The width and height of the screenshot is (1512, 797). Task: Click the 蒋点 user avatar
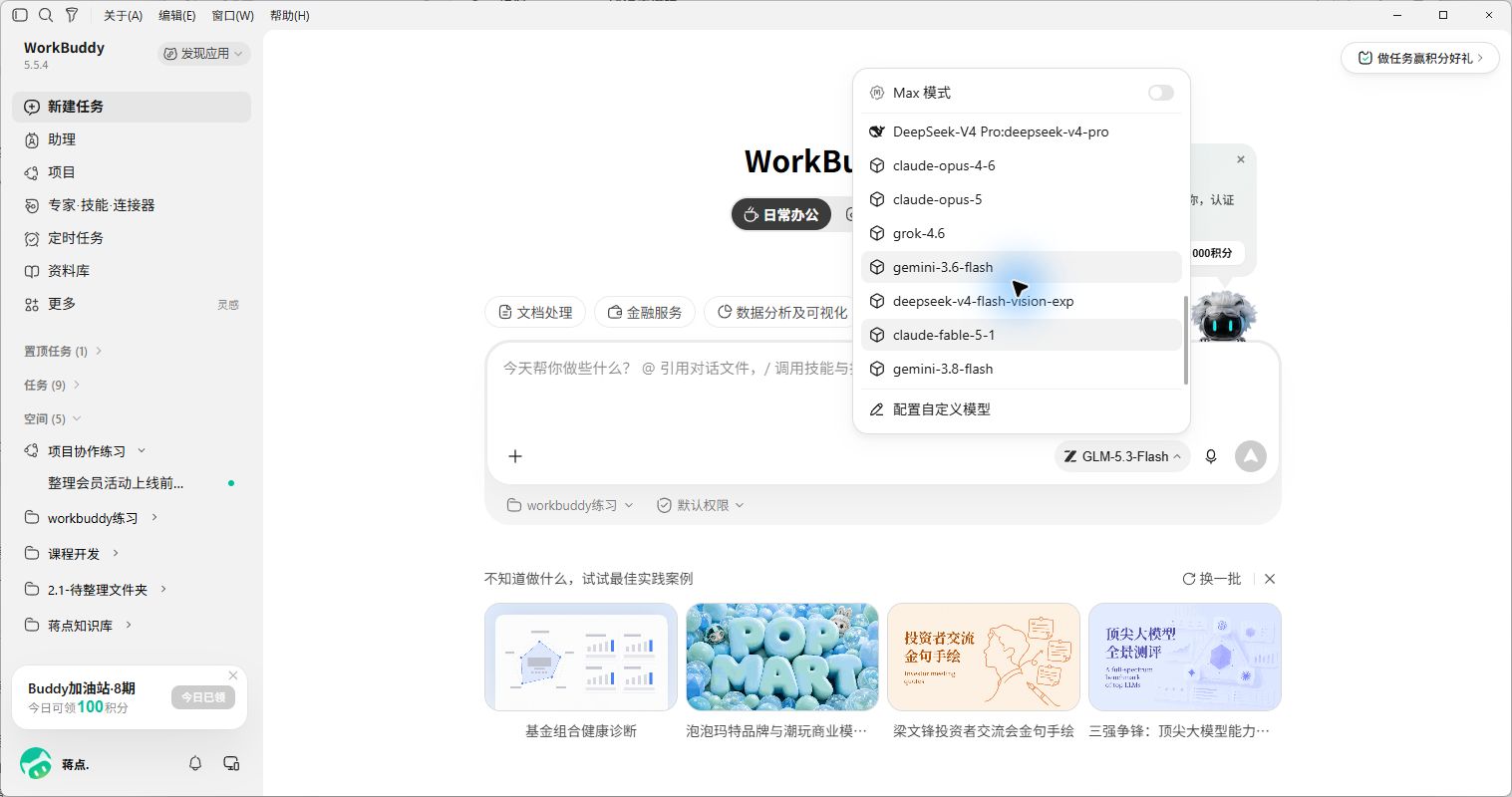point(36,763)
